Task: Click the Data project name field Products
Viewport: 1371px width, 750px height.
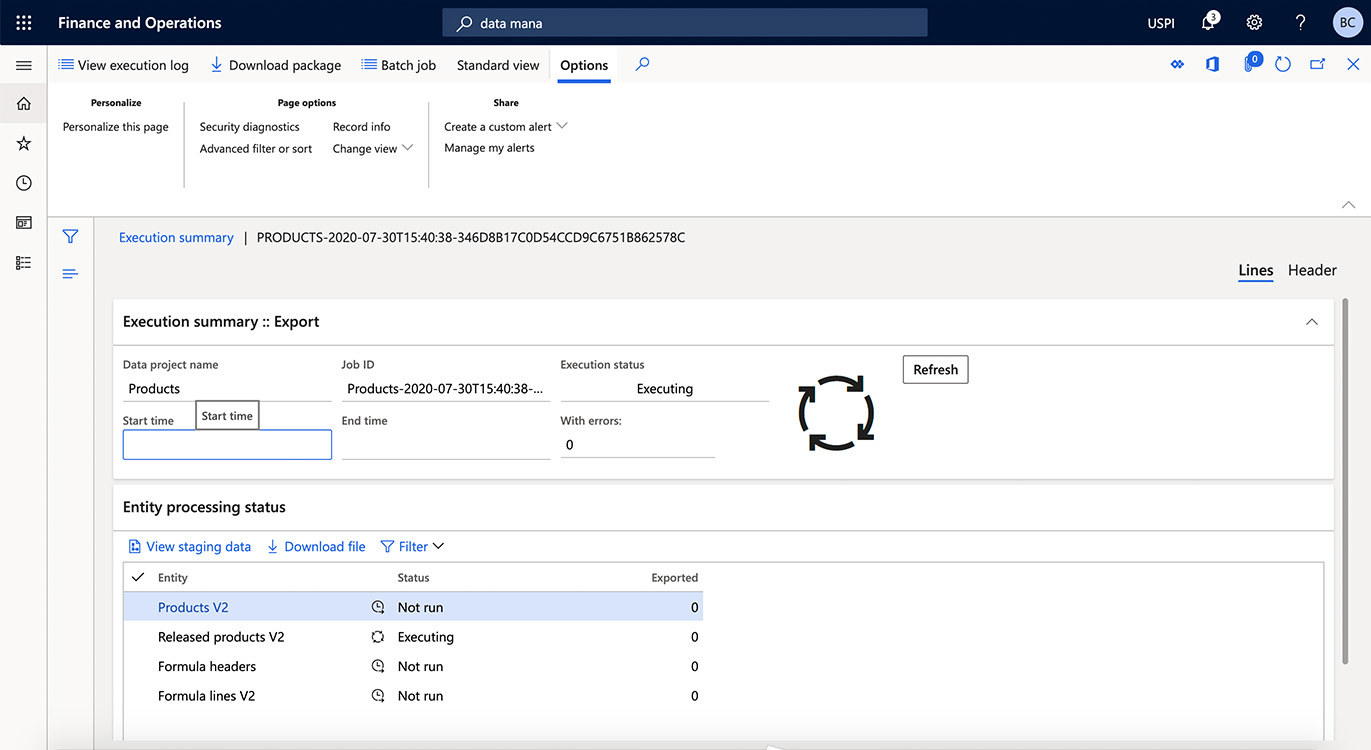Action: (x=227, y=389)
